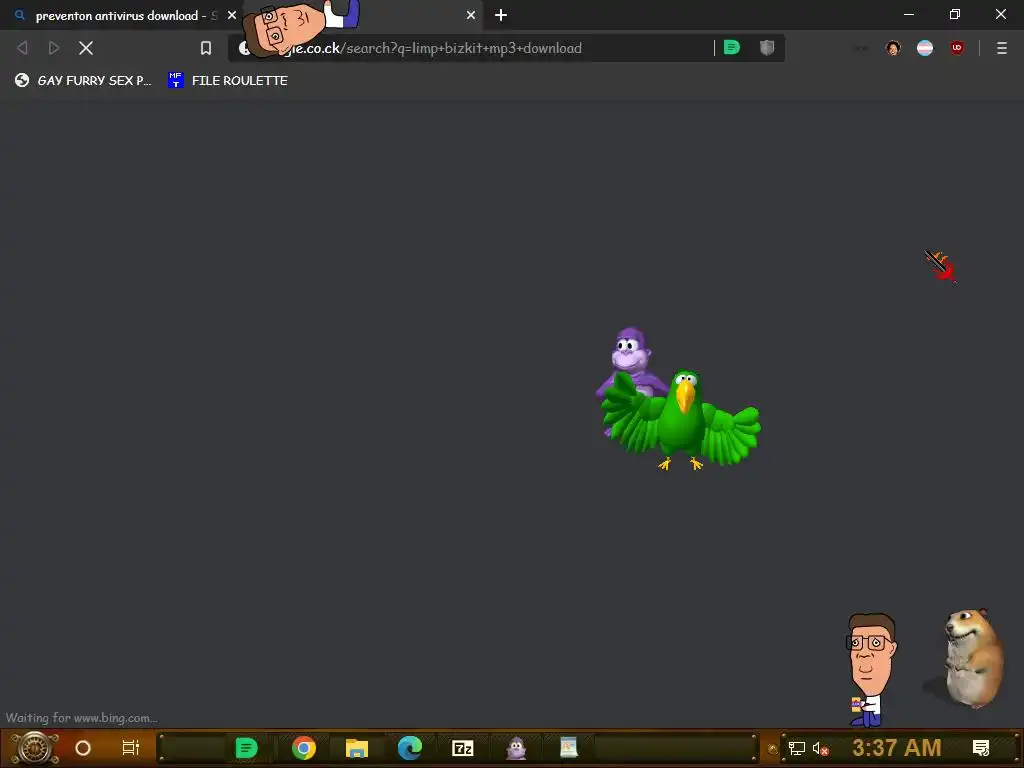Open 7-Zip from the taskbar
The image size is (1024, 768).
462,748
